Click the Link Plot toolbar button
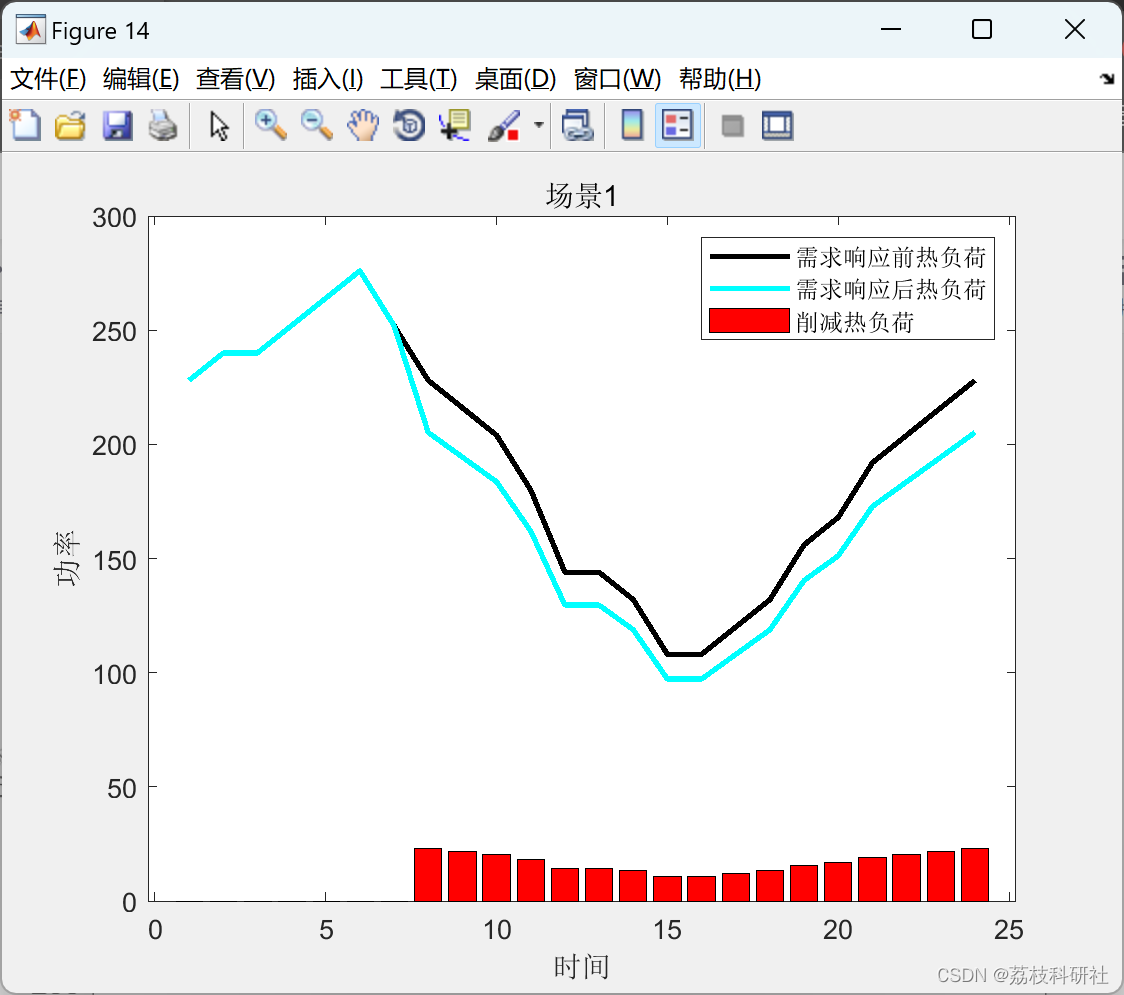 tap(577, 125)
